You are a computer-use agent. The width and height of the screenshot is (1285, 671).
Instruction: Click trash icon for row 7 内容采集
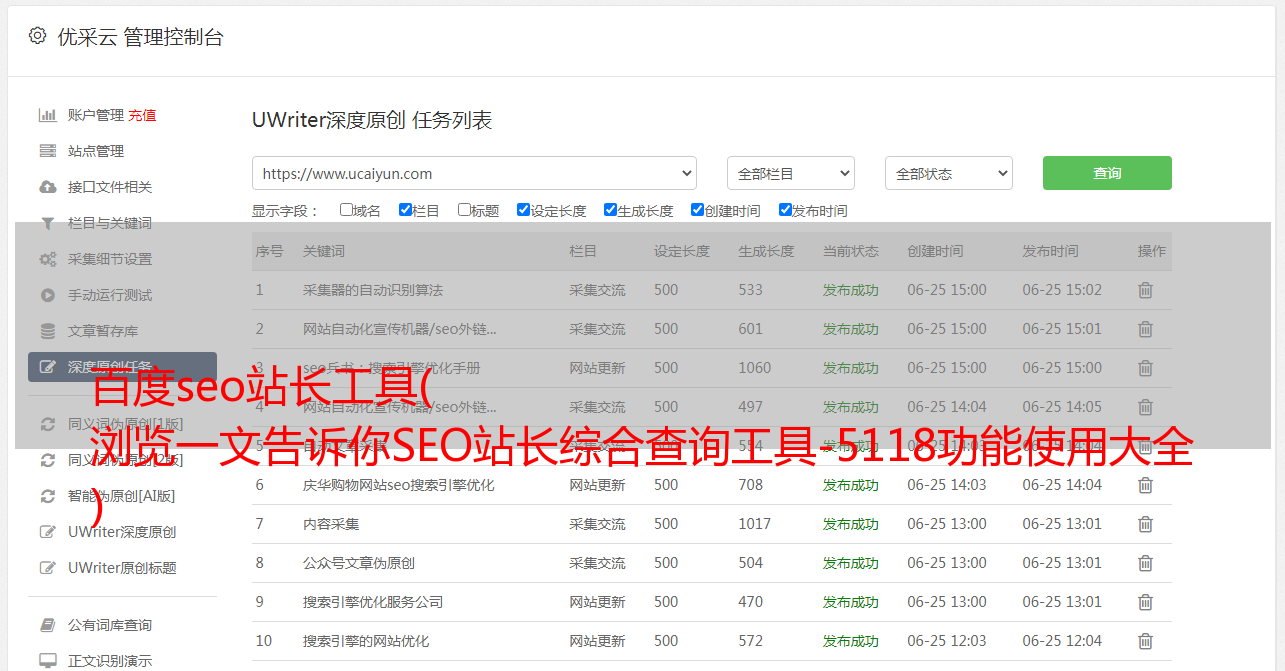tap(1145, 524)
